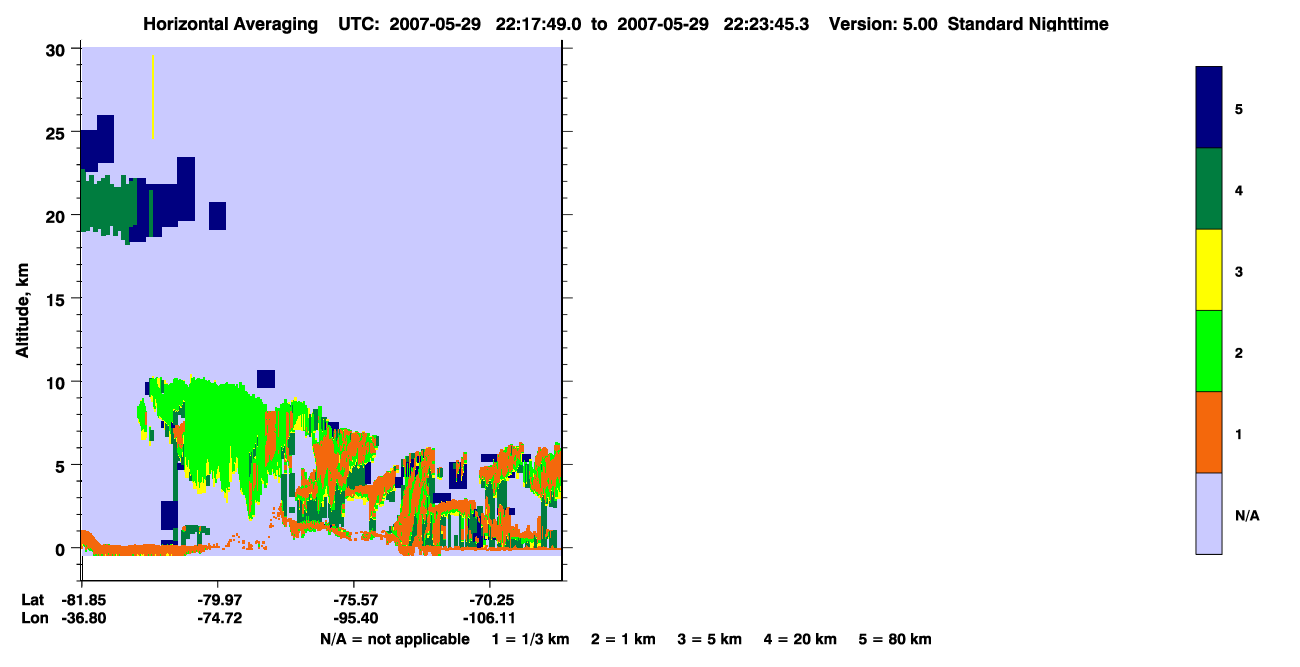Click the 'Standard Nighttime' title text
The width and height of the screenshot is (1300, 667).
click(1028, 24)
